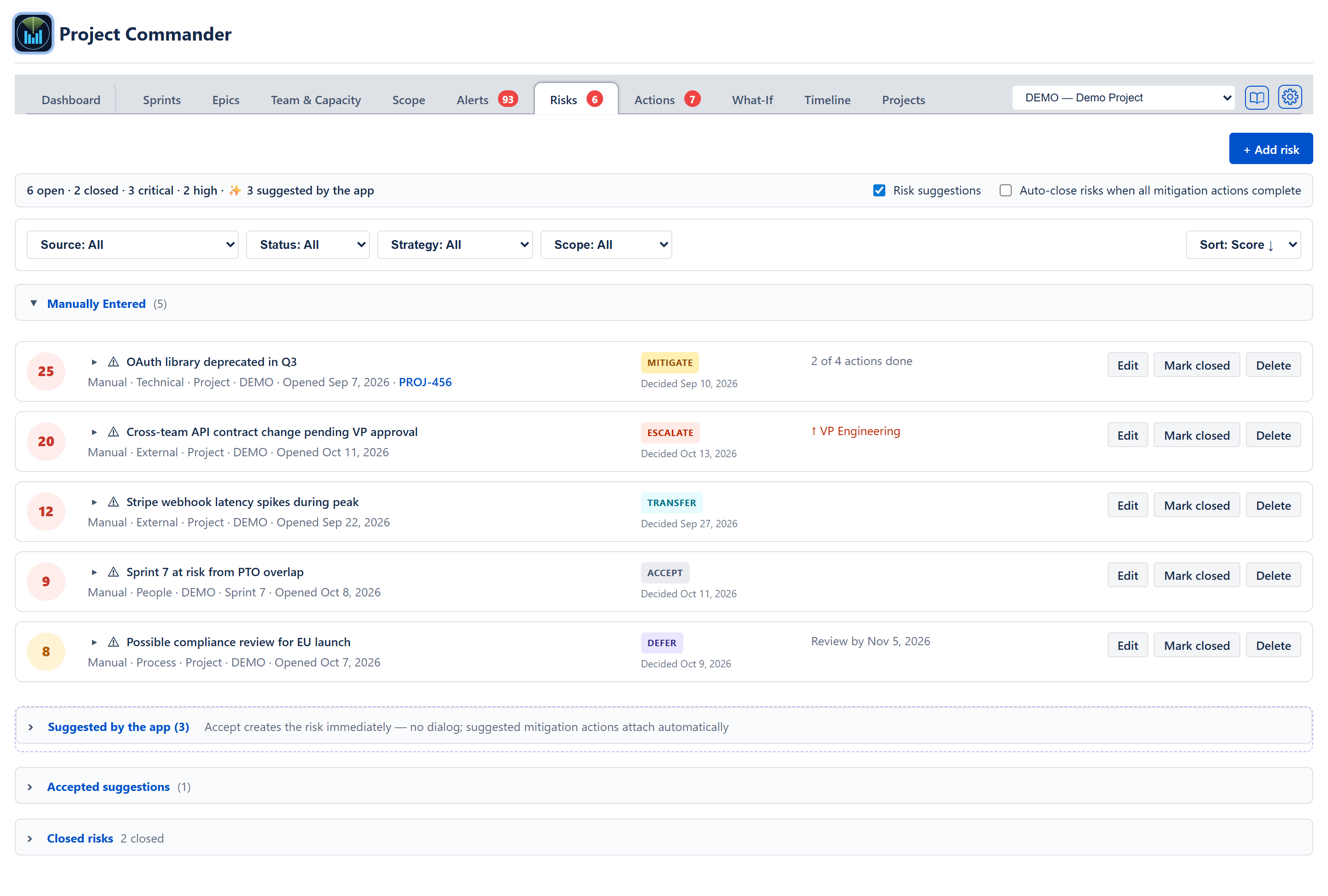Open the Team & Capacity tab
1328x896 pixels.
(315, 100)
